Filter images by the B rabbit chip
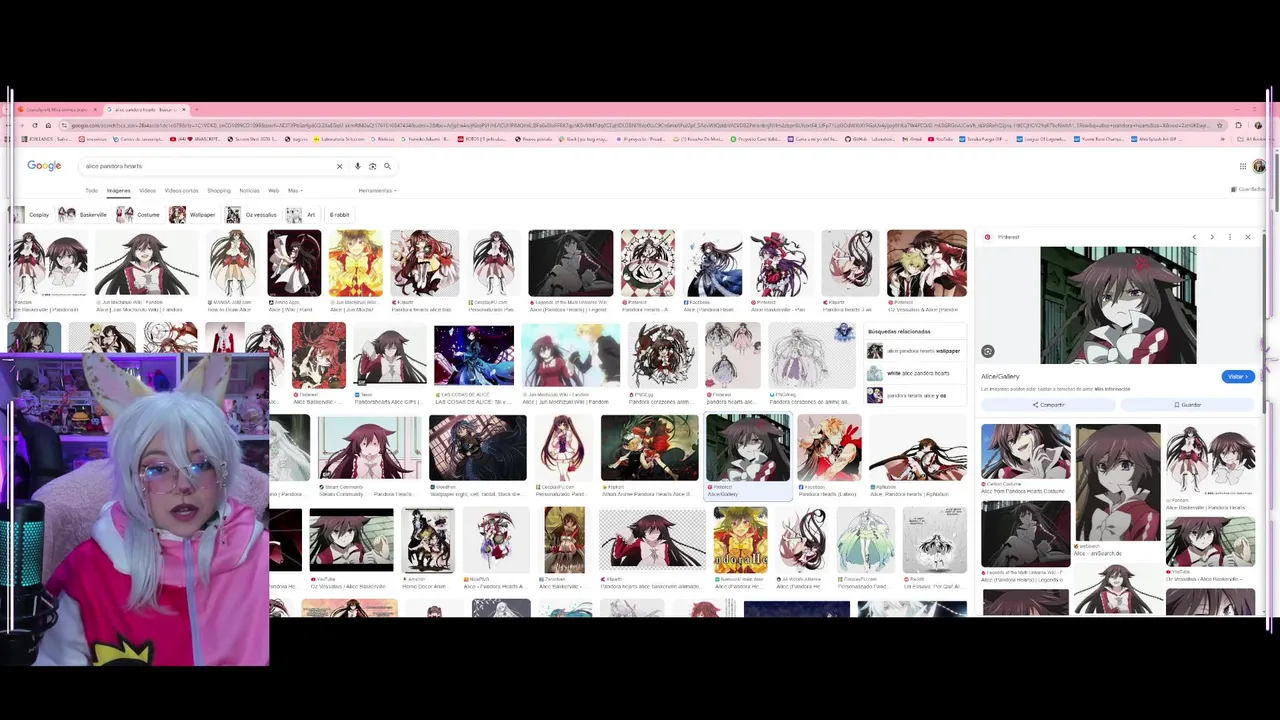Viewport: 1280px width, 720px height. (340, 214)
